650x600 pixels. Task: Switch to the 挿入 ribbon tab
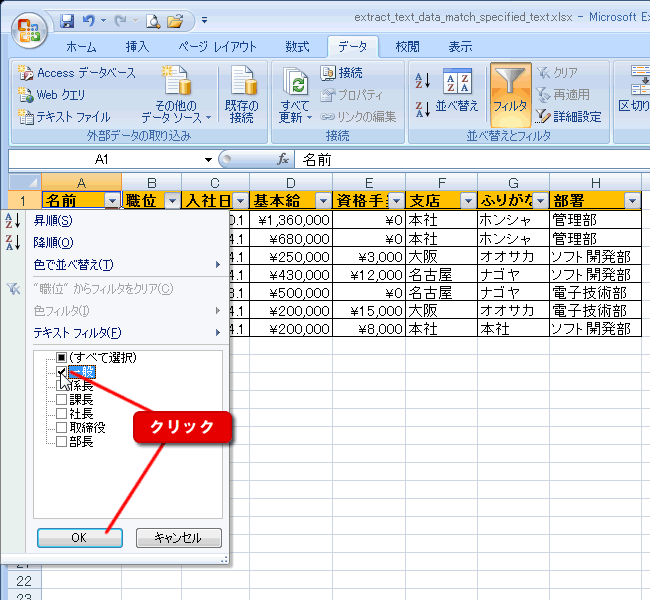point(137,47)
